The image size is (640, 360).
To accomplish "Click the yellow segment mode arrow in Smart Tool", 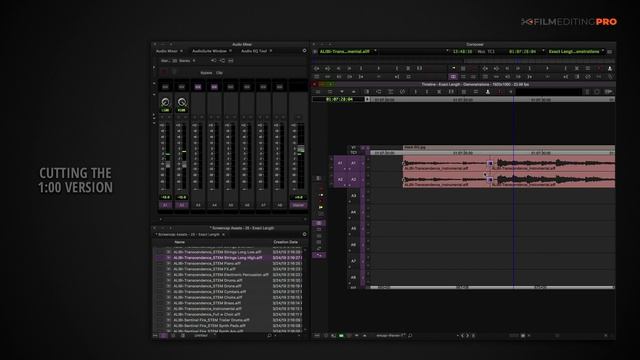I will (x=320, y=207).
